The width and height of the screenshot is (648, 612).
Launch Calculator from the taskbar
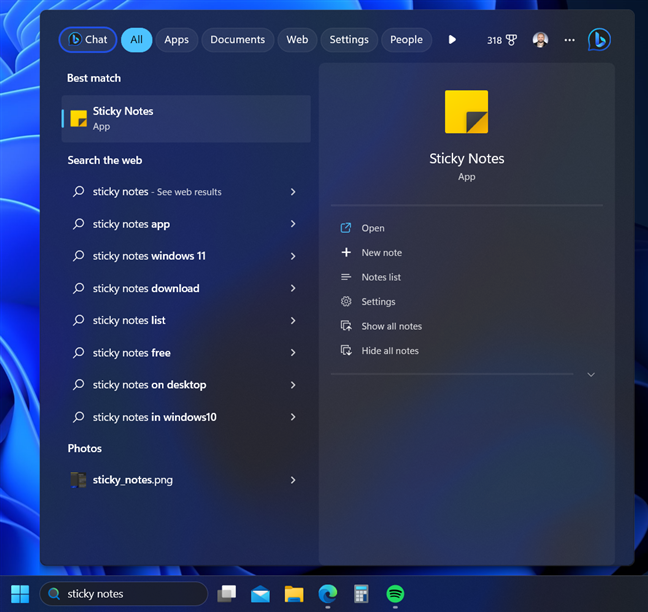click(361, 594)
